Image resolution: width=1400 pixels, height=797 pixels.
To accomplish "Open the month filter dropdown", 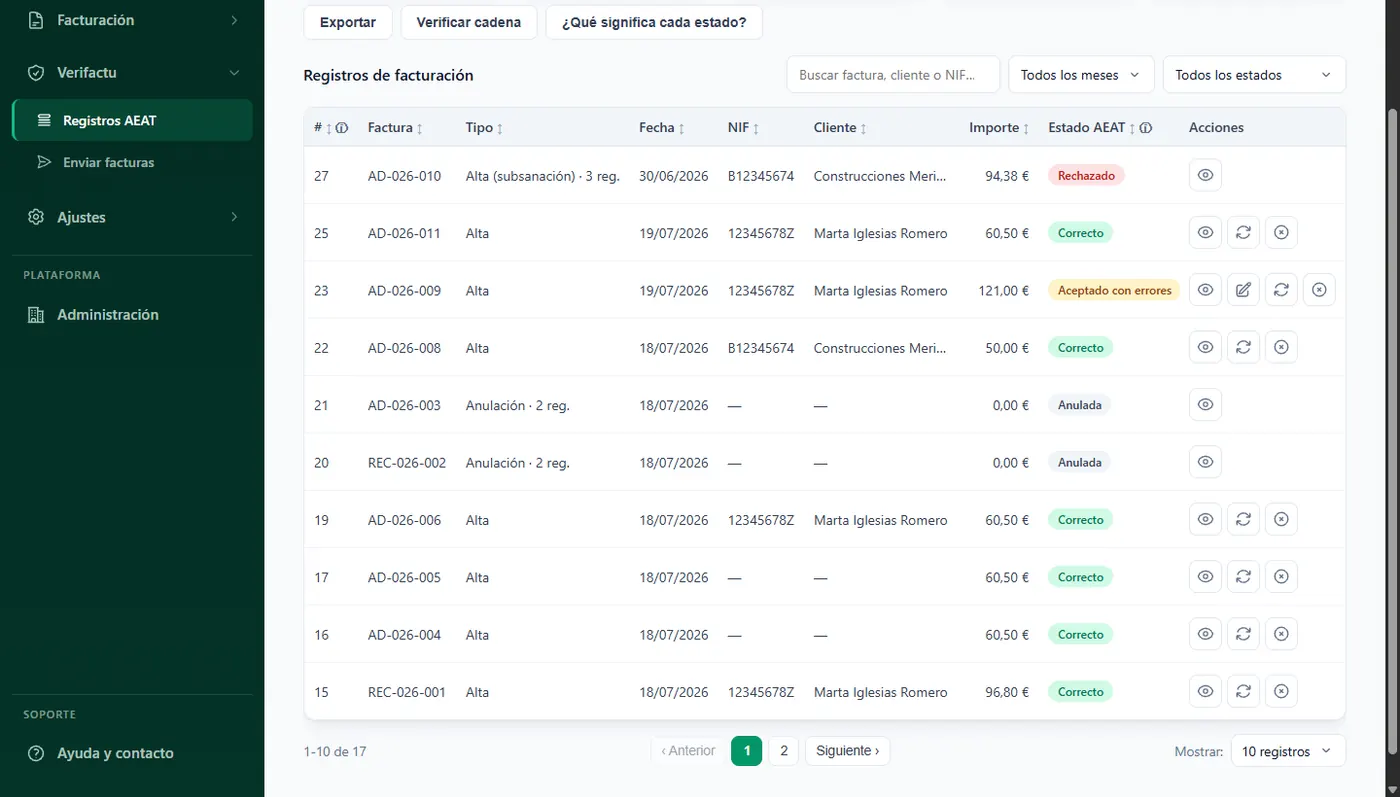I will click(x=1081, y=75).
